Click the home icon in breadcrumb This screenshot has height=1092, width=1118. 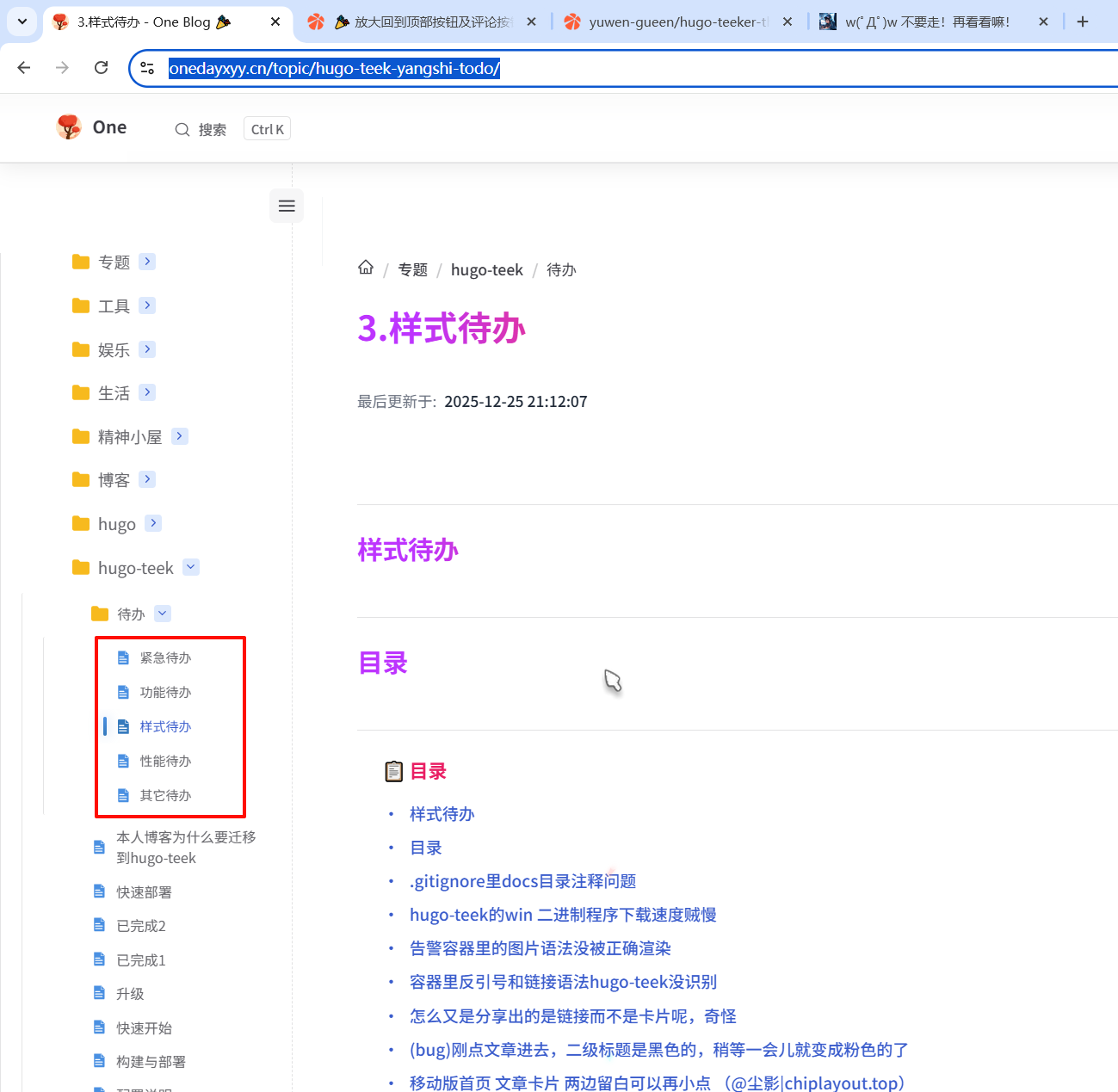coord(366,268)
